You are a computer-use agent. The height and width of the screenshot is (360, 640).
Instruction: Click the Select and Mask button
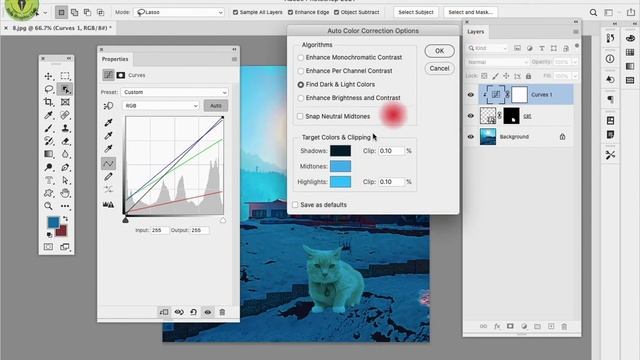point(471,12)
